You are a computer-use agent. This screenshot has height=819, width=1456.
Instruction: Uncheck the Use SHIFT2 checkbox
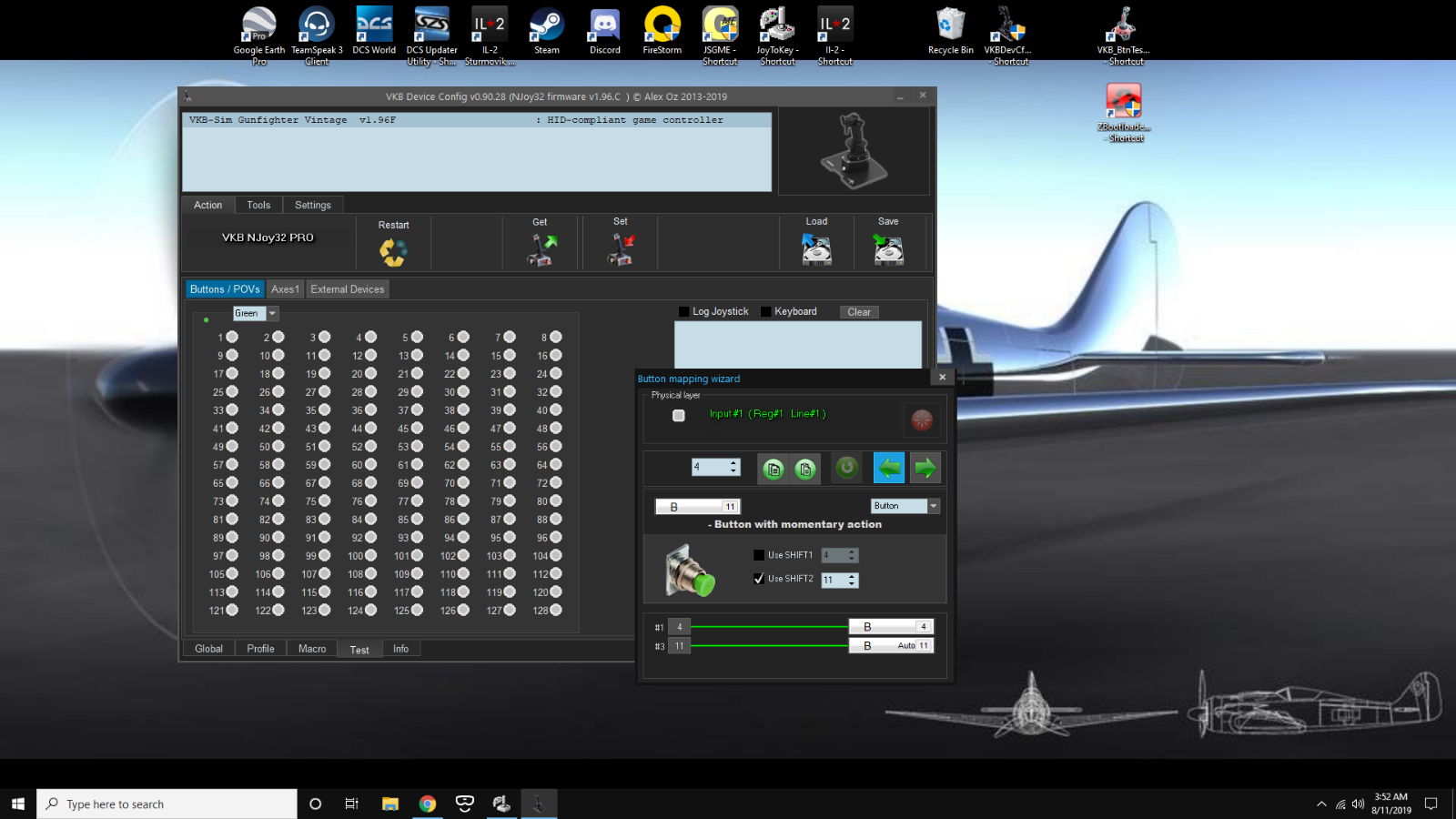pos(759,579)
